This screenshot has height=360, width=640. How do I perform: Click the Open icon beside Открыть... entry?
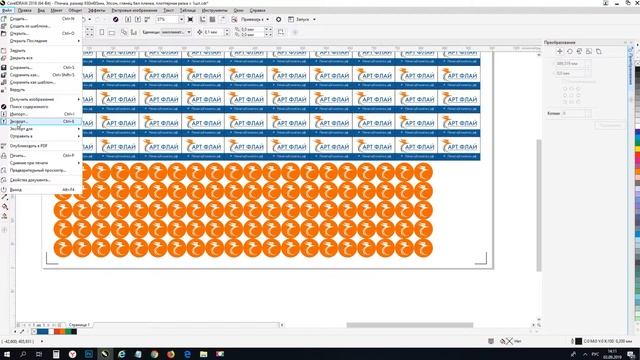(4, 33)
